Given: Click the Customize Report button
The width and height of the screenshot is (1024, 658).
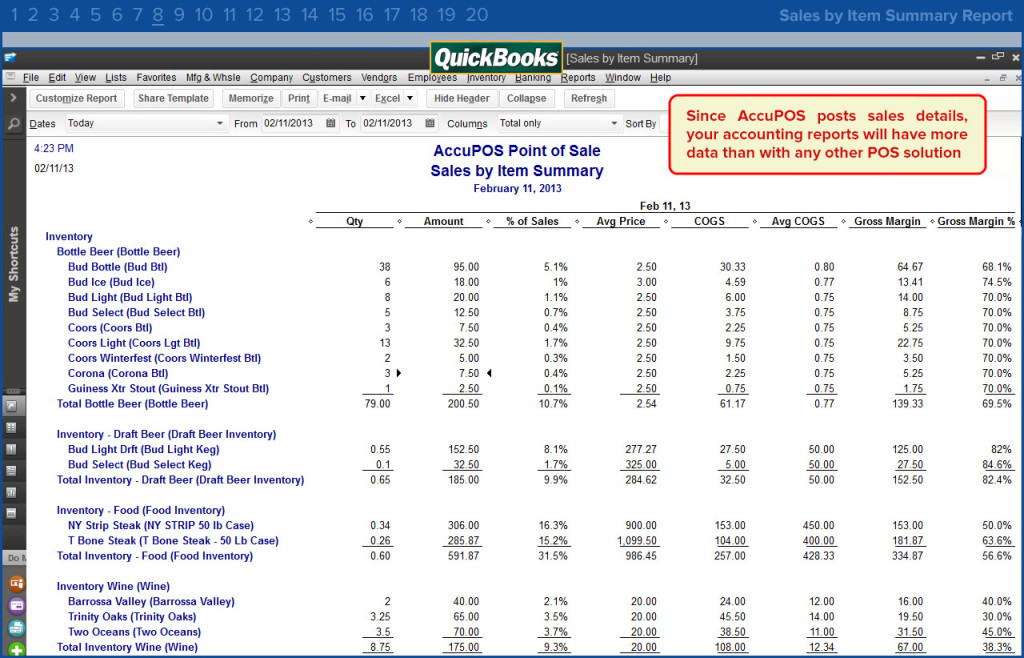Looking at the screenshot, I should (76, 98).
